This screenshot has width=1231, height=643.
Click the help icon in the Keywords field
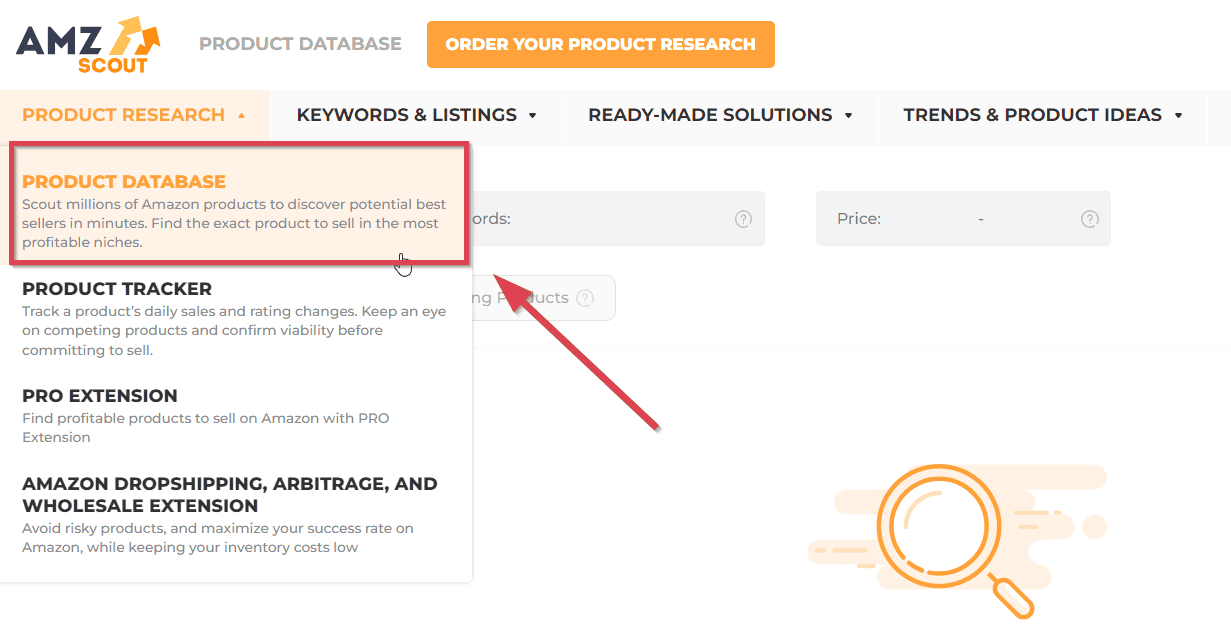743,219
